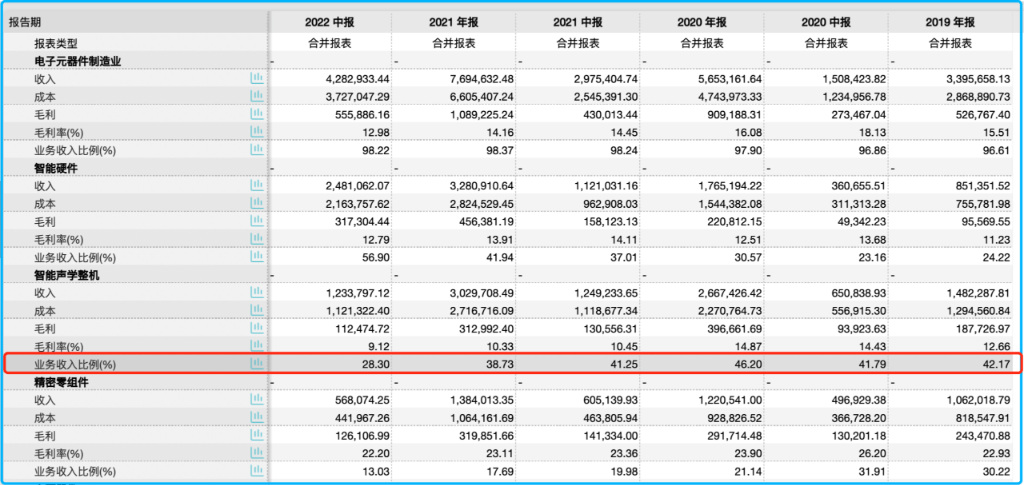The image size is (1024, 485).
Task: Open chart icon for 智能硬件 成本 row
Action: [256, 203]
